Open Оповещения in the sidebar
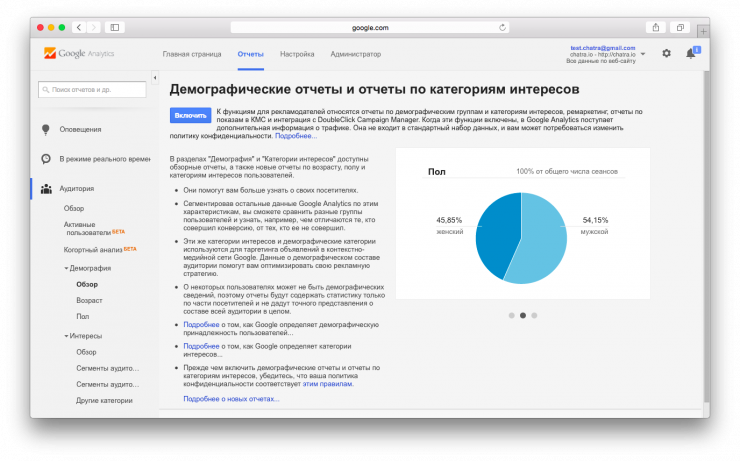Viewport: 740px width, 461px height. 80,129
